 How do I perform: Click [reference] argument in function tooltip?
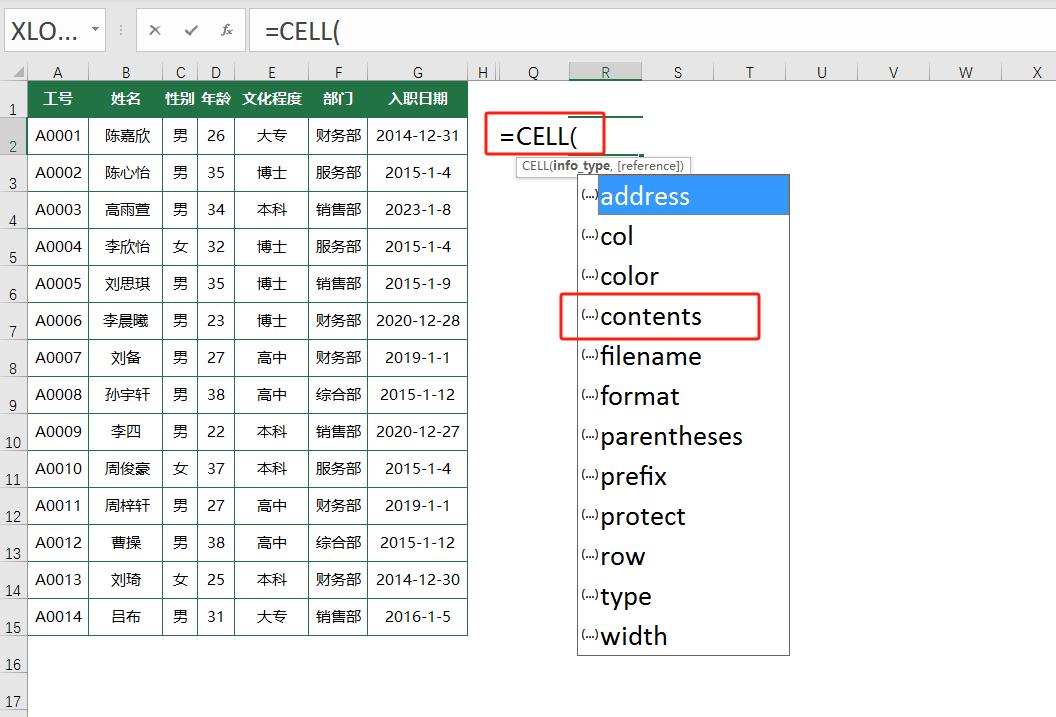pos(649,166)
